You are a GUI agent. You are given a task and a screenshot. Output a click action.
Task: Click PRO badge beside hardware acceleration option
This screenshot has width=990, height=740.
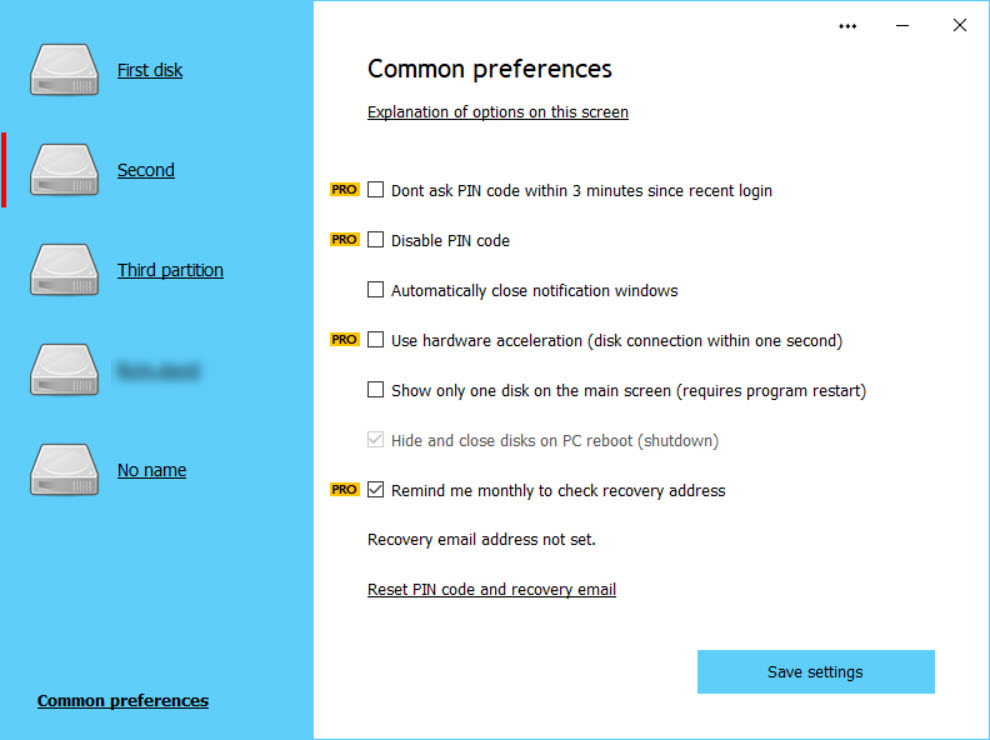344,340
